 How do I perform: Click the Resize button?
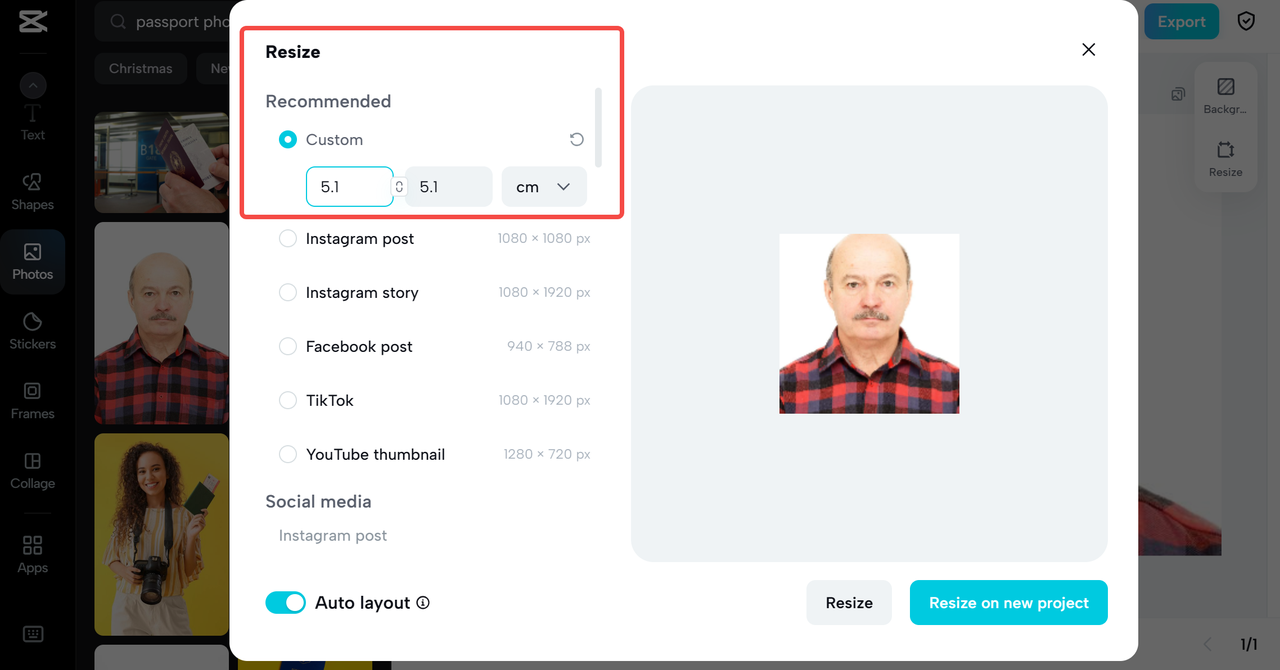click(x=849, y=603)
